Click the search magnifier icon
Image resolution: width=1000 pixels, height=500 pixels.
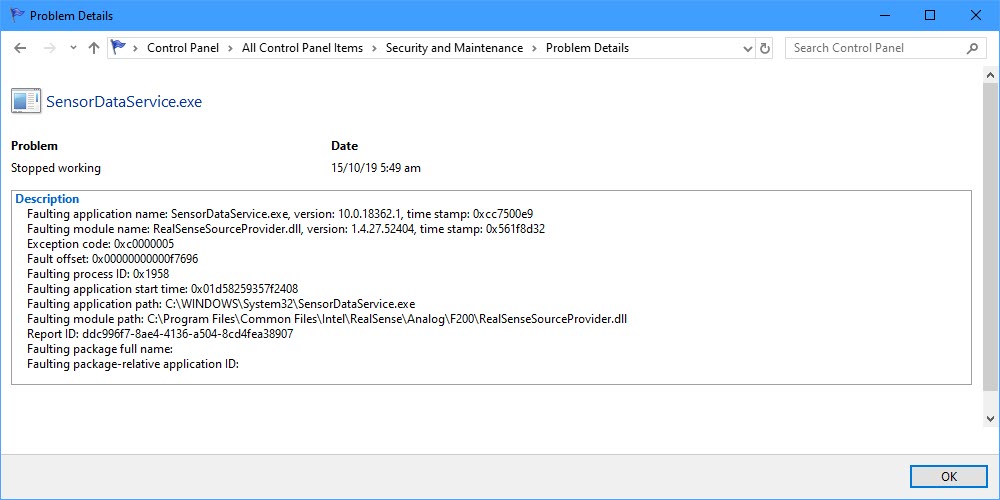pyautogui.click(x=972, y=48)
